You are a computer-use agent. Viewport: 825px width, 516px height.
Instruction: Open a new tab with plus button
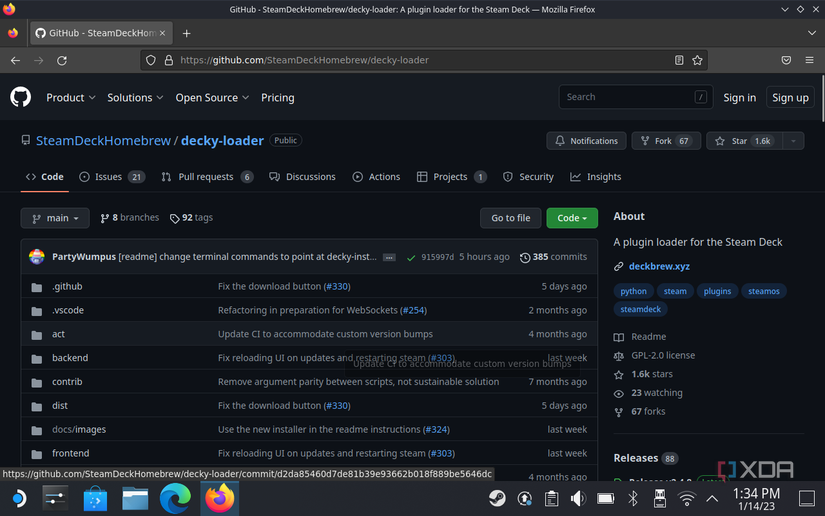186,33
